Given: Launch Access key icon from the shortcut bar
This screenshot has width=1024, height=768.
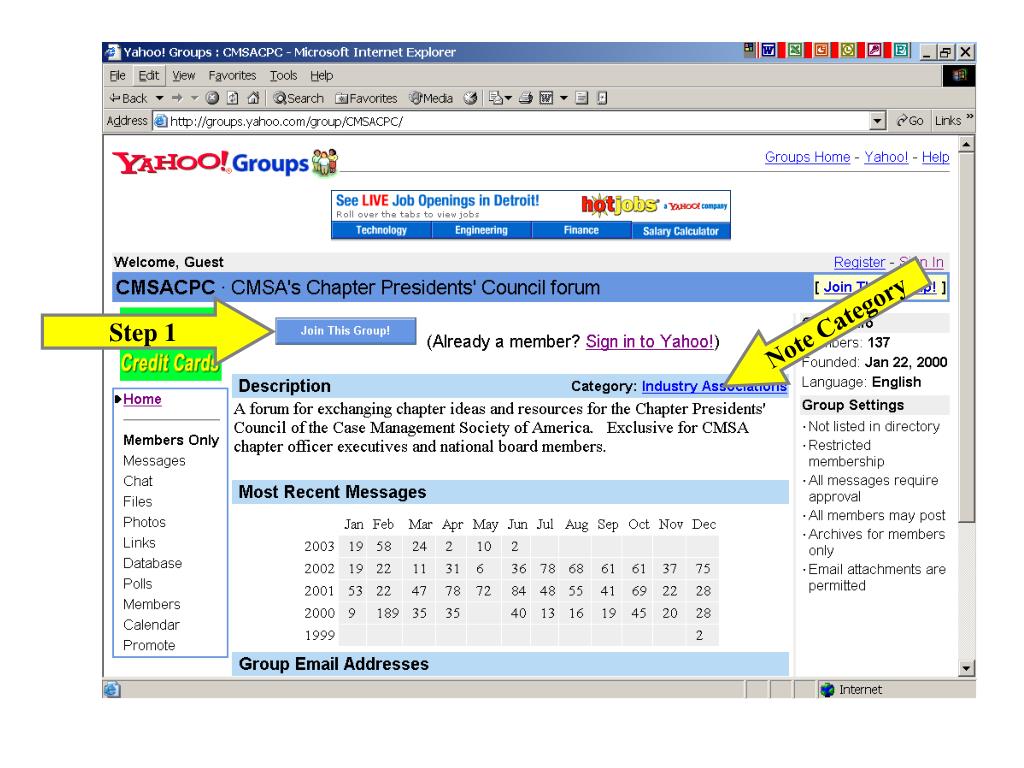Looking at the screenshot, I should [874, 50].
